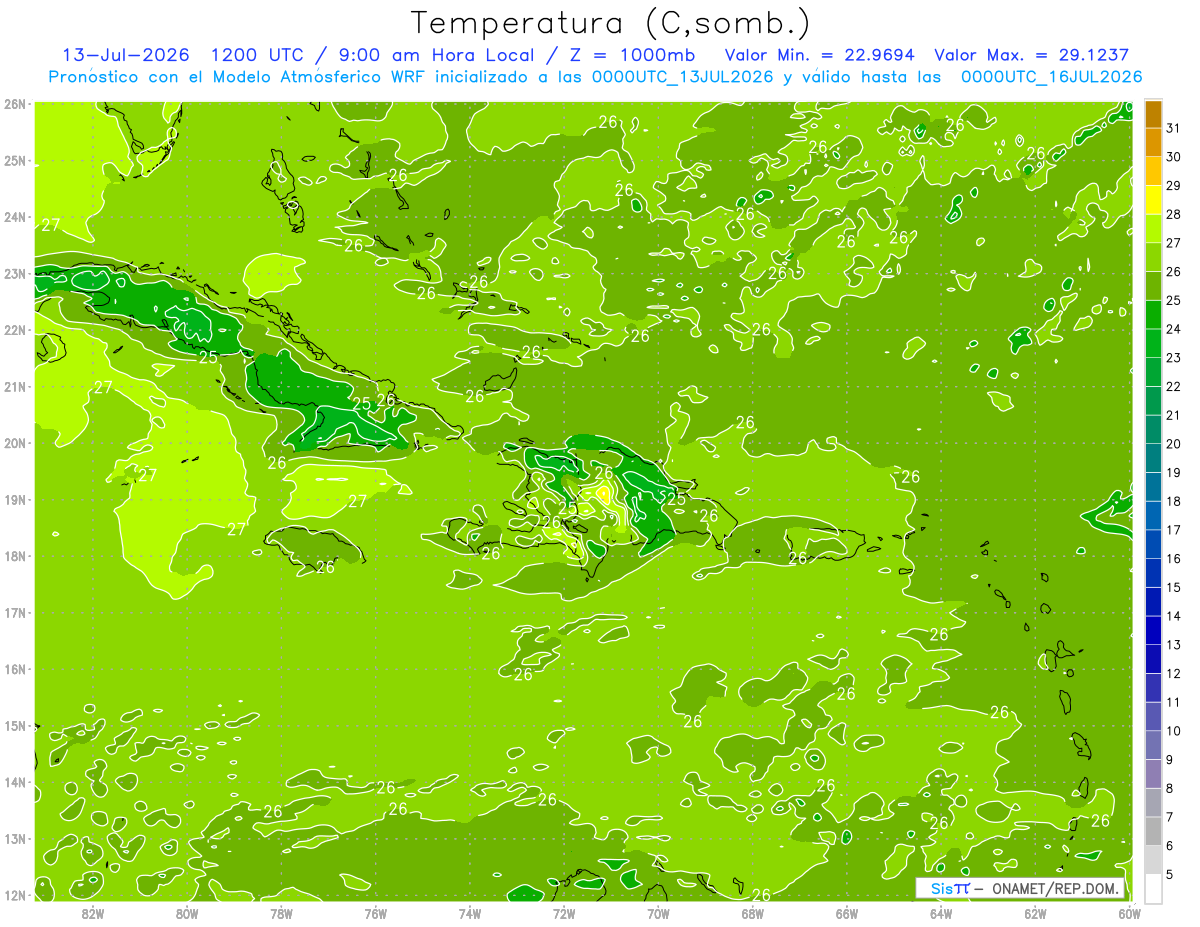
Task: Click the "62W" longitude axis label
Action: (x=1035, y=913)
